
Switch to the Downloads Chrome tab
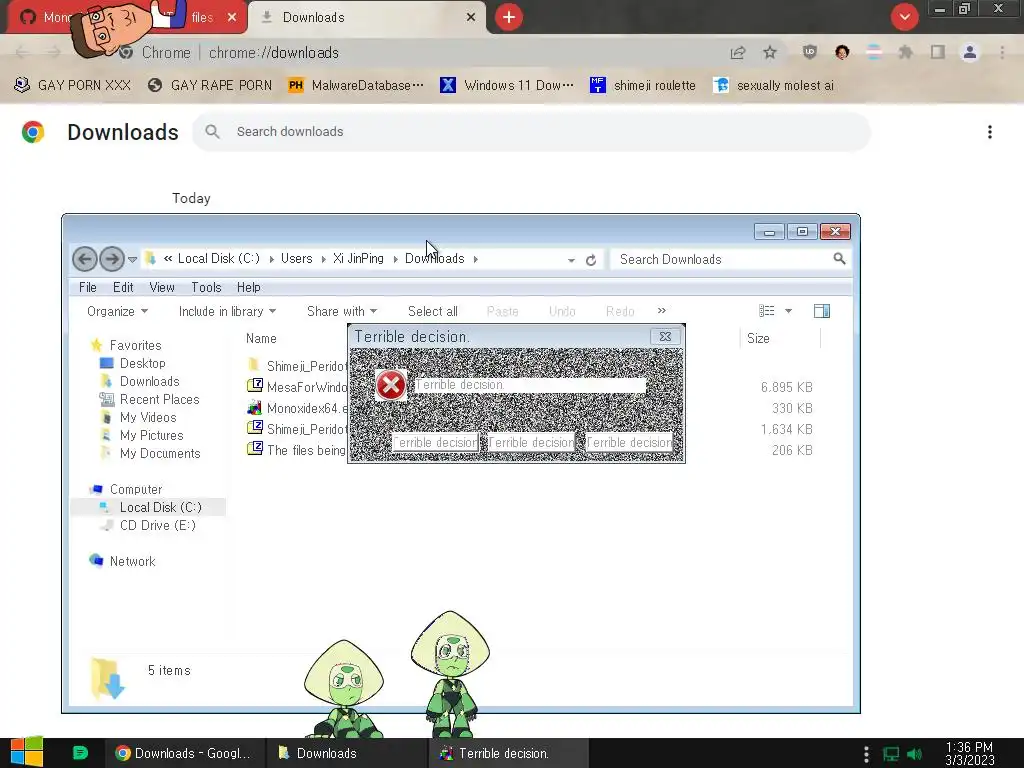pyautogui.click(x=367, y=17)
